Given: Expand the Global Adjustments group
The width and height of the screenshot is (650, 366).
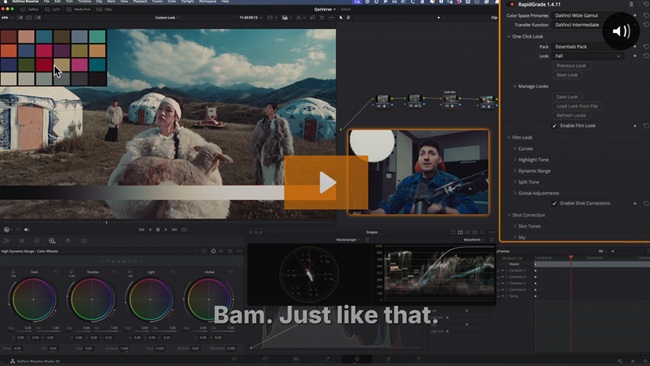Looking at the screenshot, I should 515,193.
